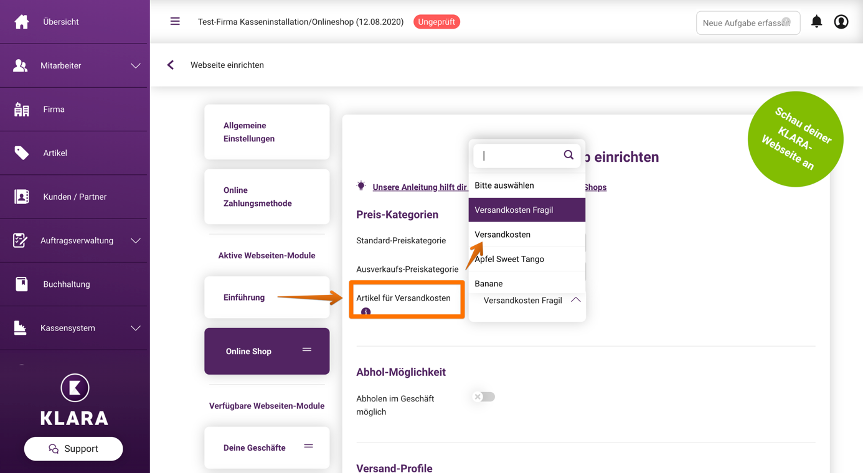Click Schau deiner KLARA-Webseite an badge
Image resolution: width=864 pixels, height=474 pixels.
[795, 139]
